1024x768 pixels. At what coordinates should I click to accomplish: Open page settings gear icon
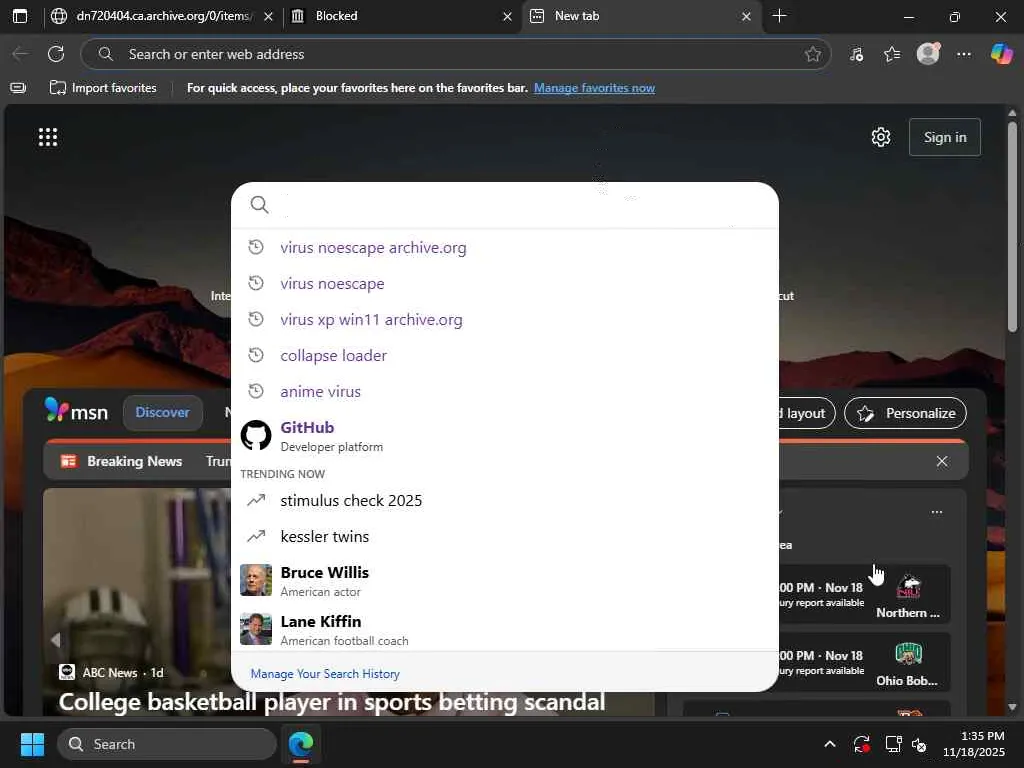(x=881, y=137)
